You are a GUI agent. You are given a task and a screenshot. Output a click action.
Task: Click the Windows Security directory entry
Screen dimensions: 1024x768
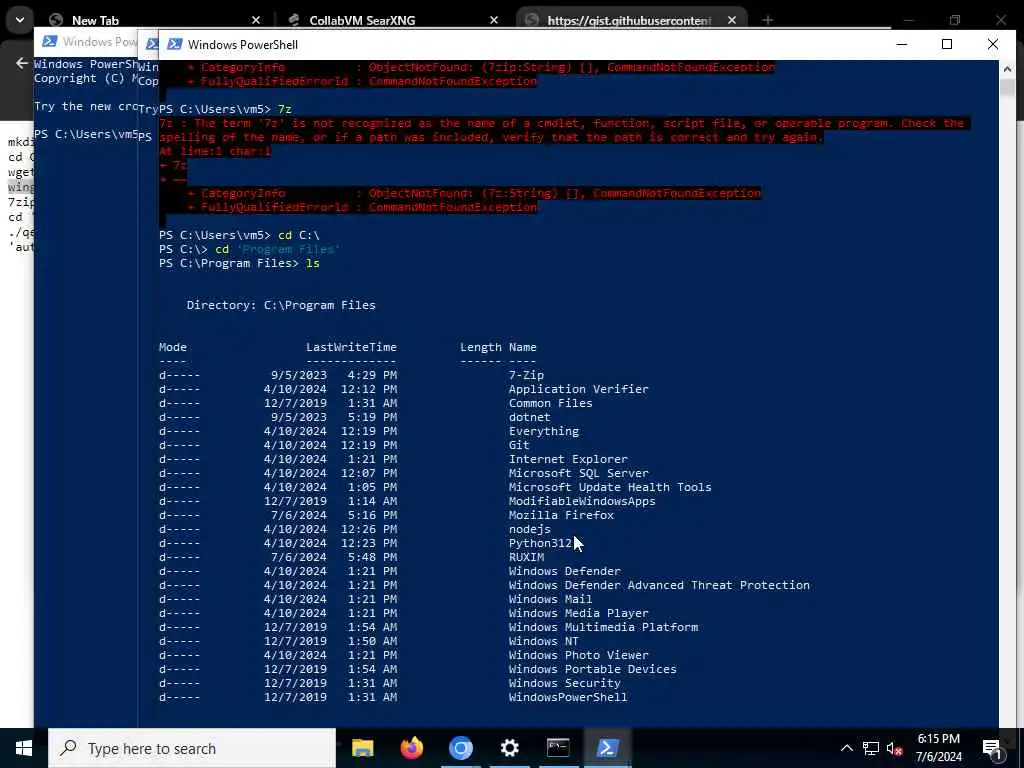click(x=565, y=683)
